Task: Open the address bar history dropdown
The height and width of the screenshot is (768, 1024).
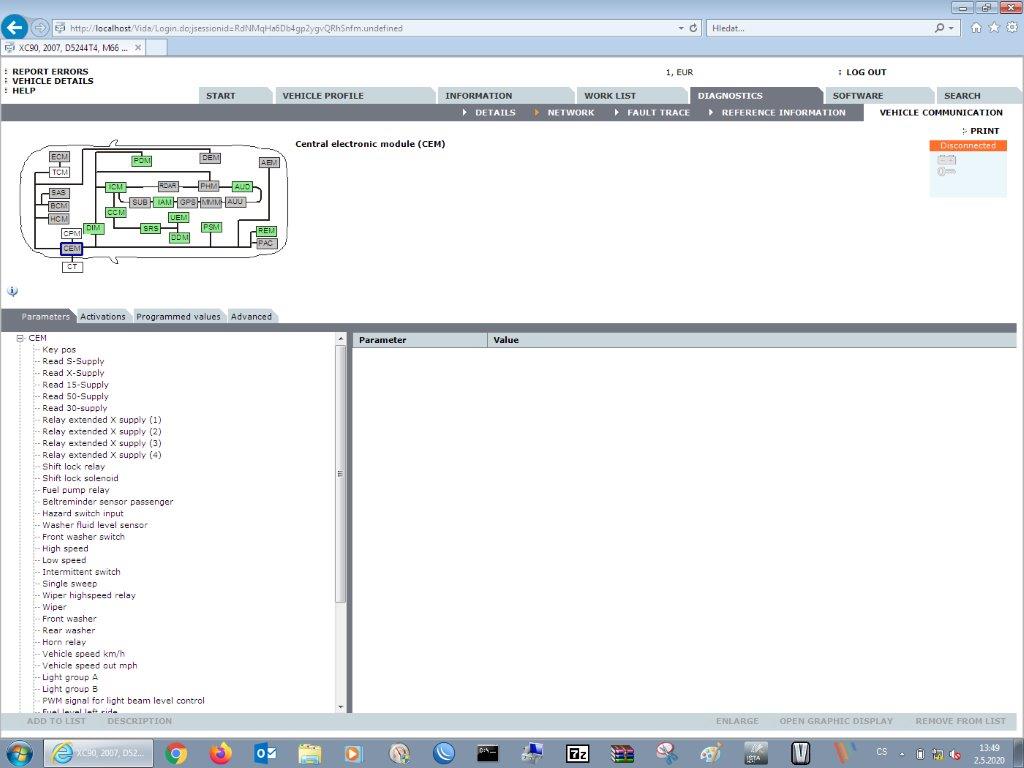Action: [682, 28]
